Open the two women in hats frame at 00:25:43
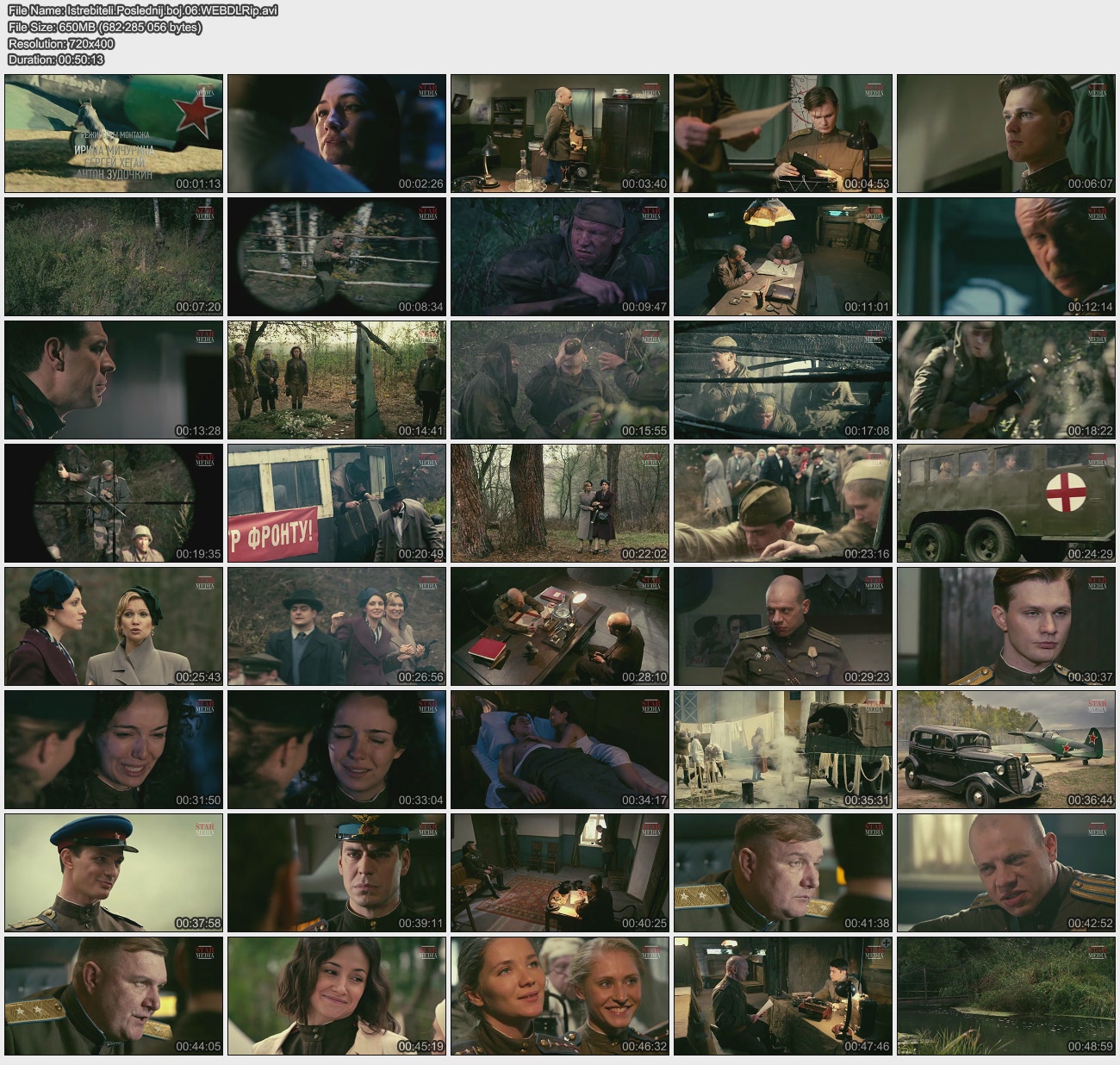 (114, 626)
